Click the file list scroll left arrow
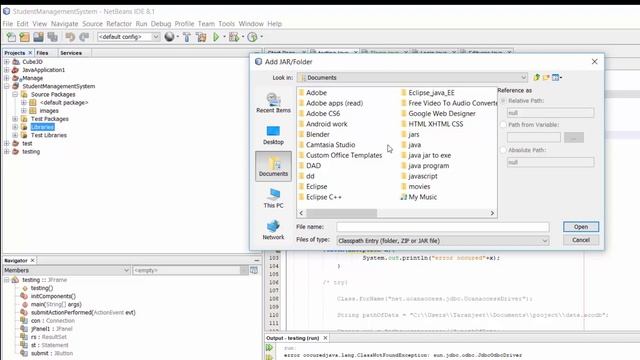Screen dimensions: 640x360 click(x=301, y=213)
